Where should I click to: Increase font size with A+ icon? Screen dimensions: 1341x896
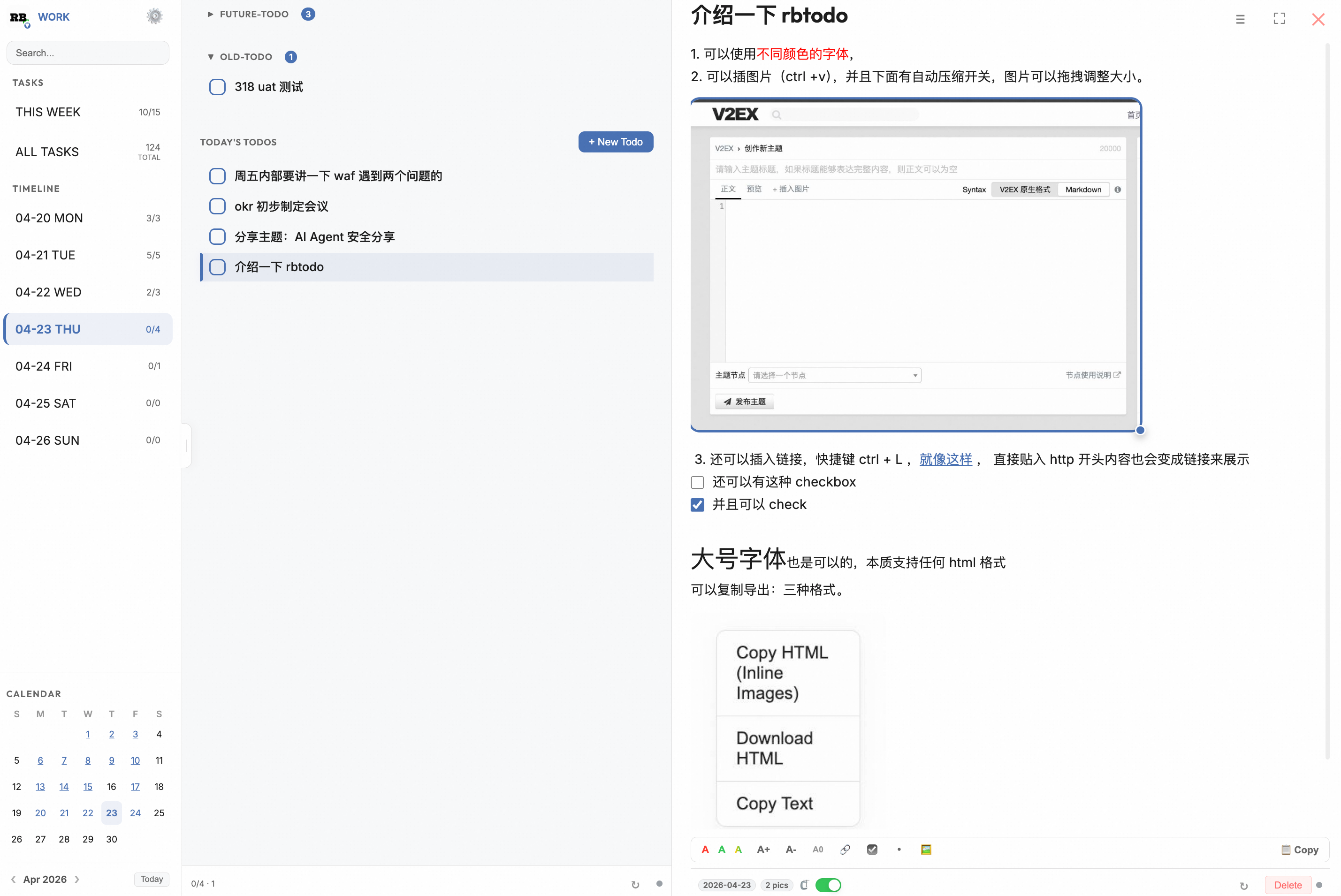click(x=763, y=850)
